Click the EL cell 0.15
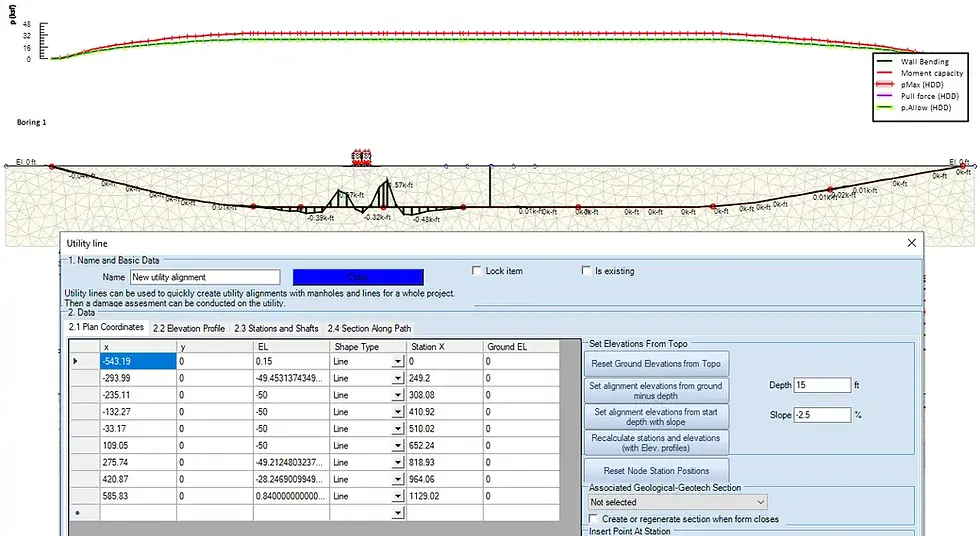 [291, 361]
